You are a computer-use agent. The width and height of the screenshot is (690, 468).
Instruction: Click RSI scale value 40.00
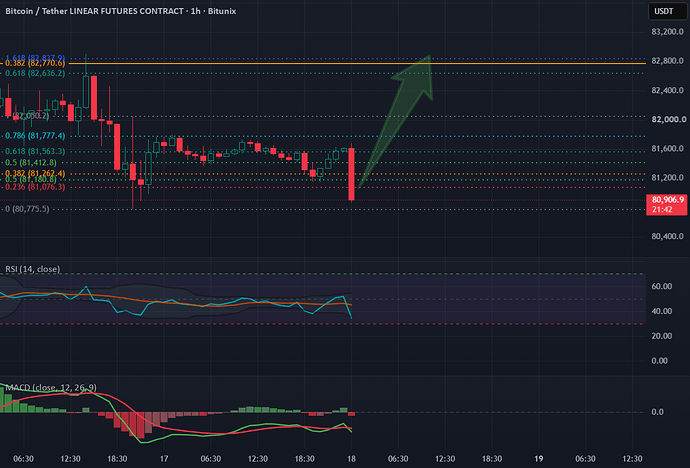pos(661,311)
